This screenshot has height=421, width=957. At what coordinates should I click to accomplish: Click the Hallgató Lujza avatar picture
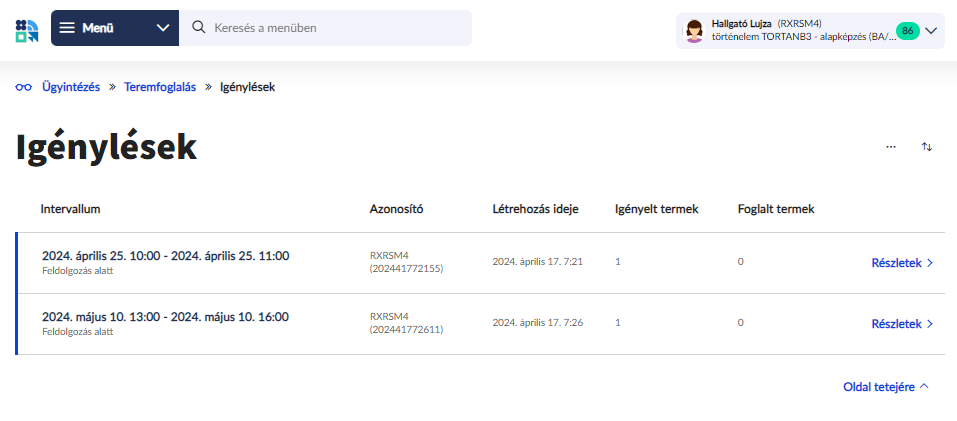point(693,31)
